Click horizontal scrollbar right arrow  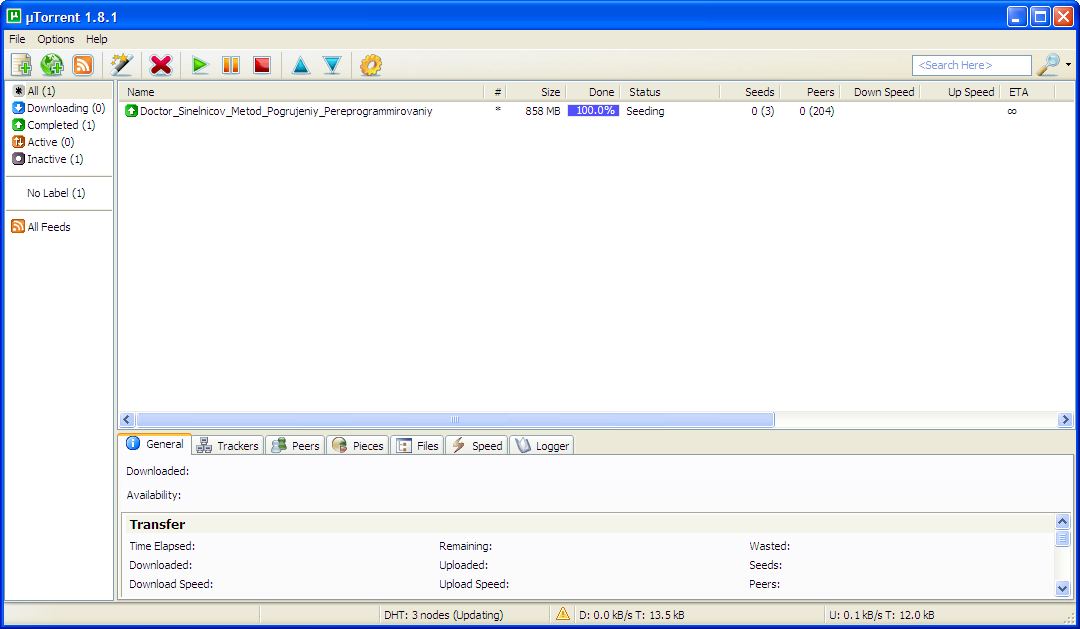[x=1065, y=420]
